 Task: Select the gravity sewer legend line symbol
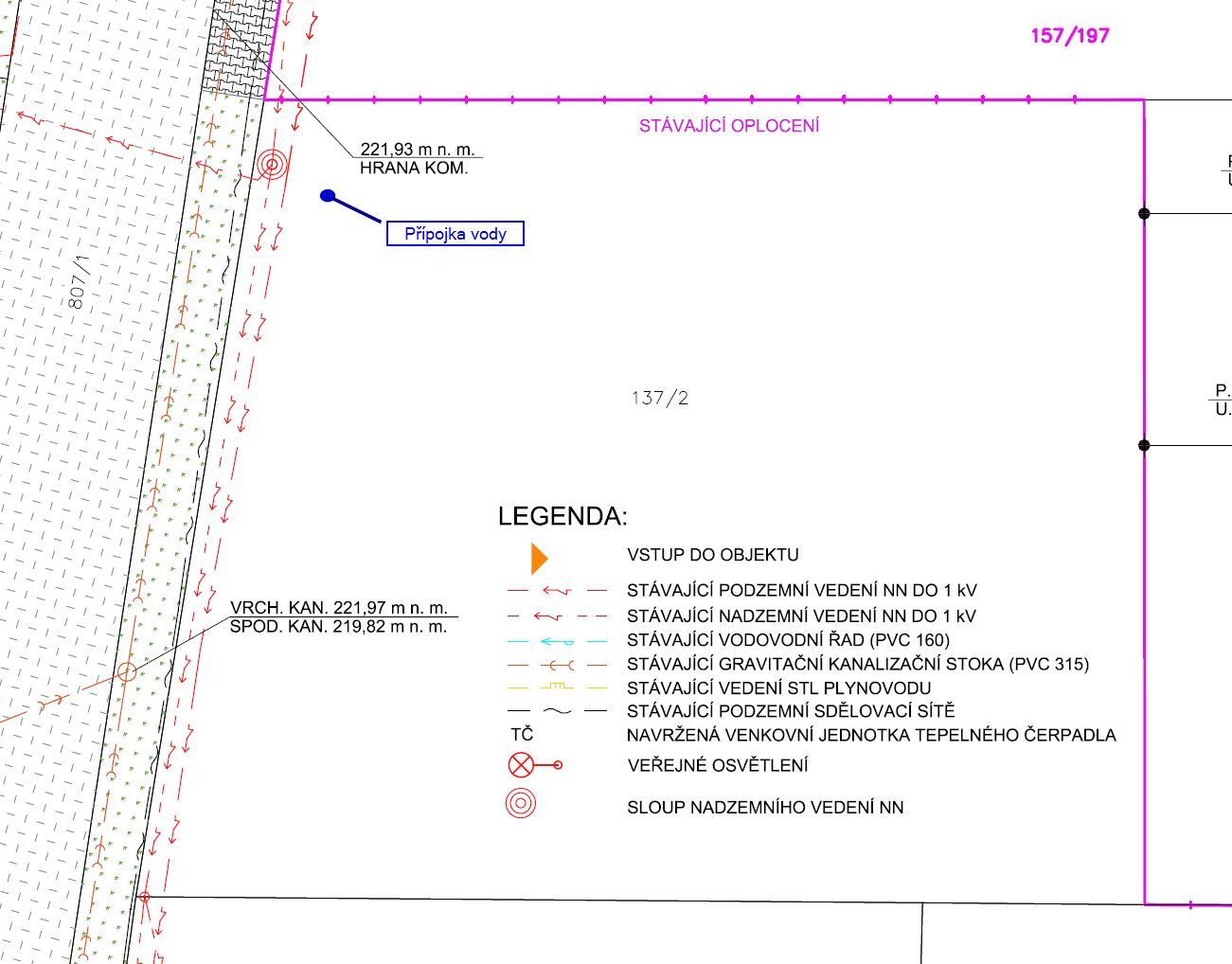(x=557, y=665)
